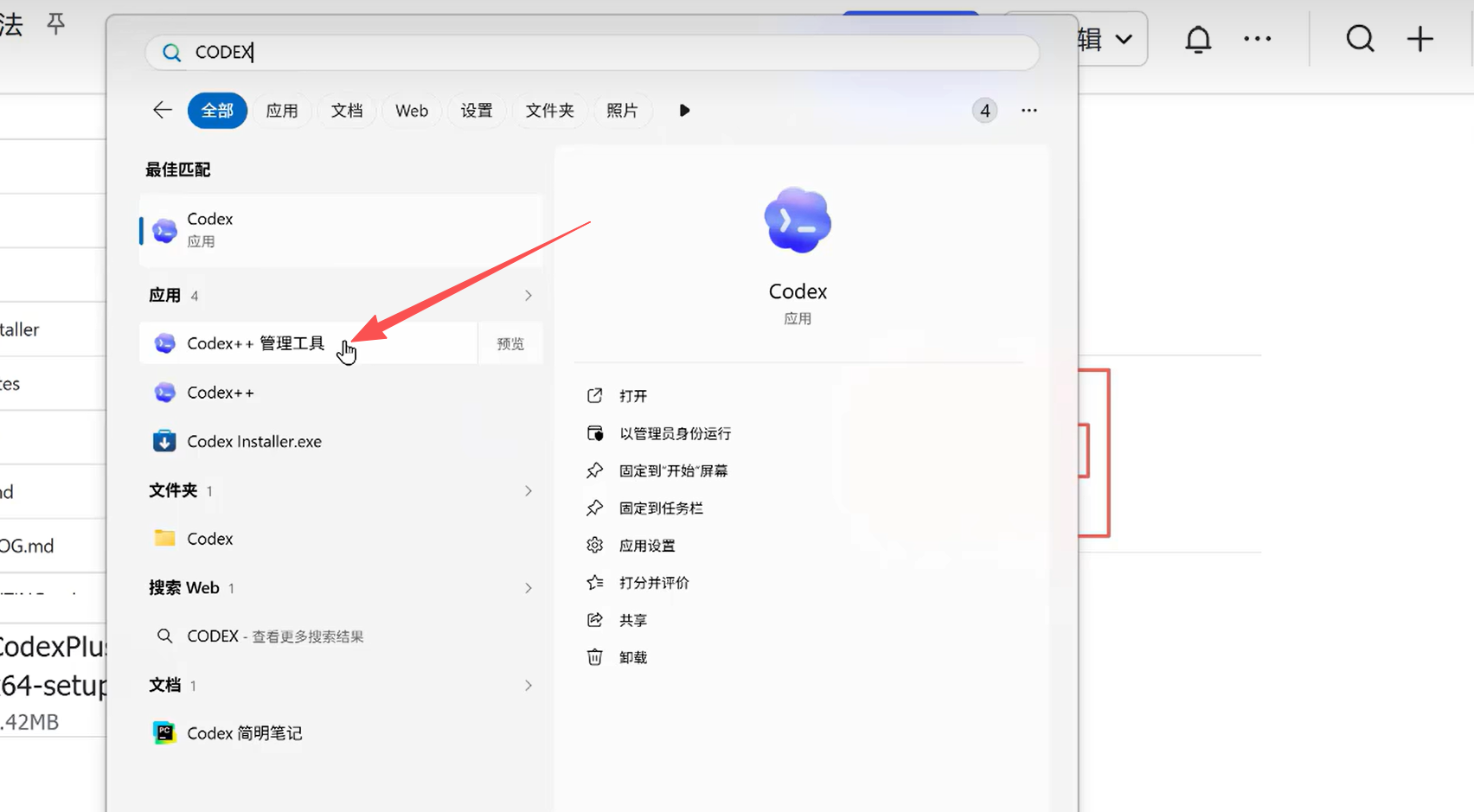The image size is (1474, 812).
Task: Click the round badge showing 4
Action: [x=984, y=111]
